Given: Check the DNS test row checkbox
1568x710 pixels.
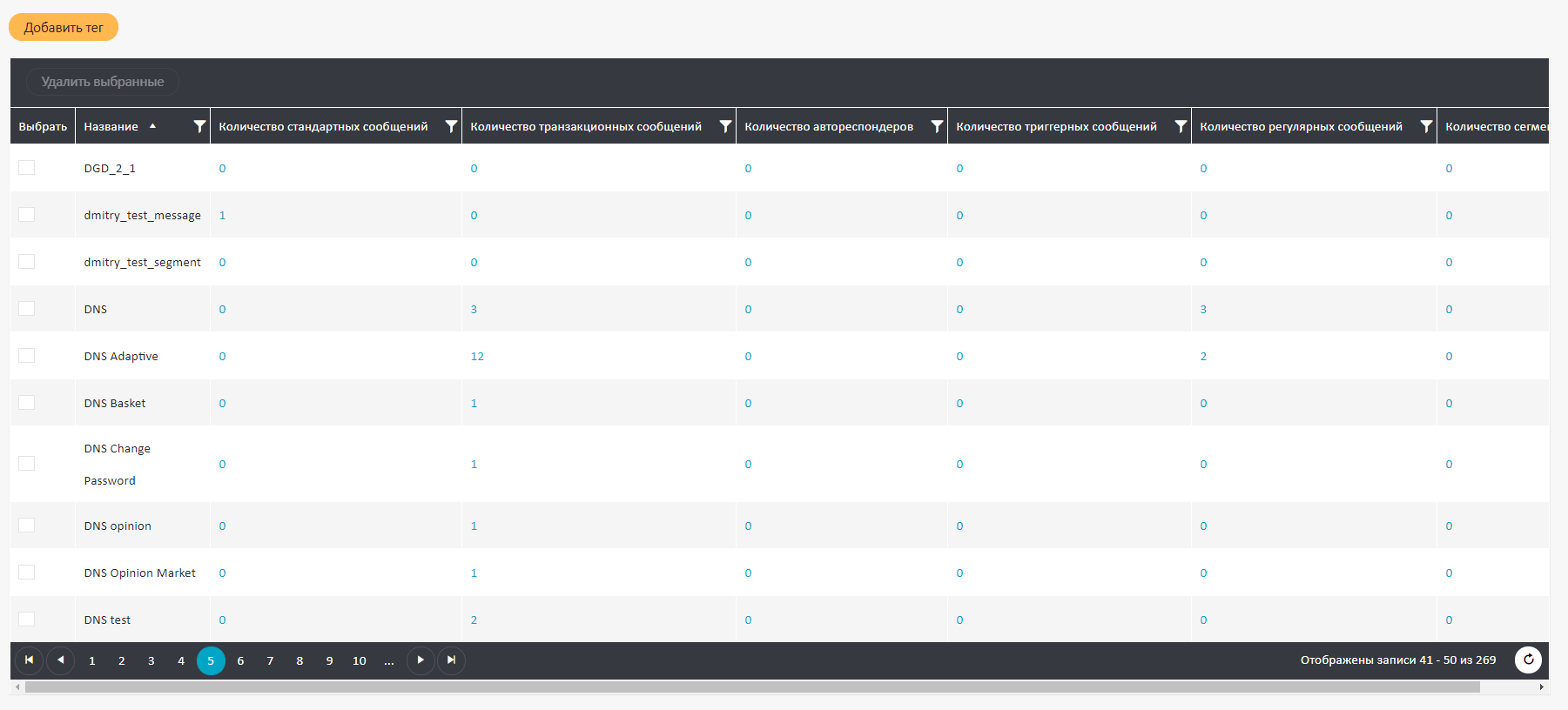Looking at the screenshot, I should coord(27,620).
